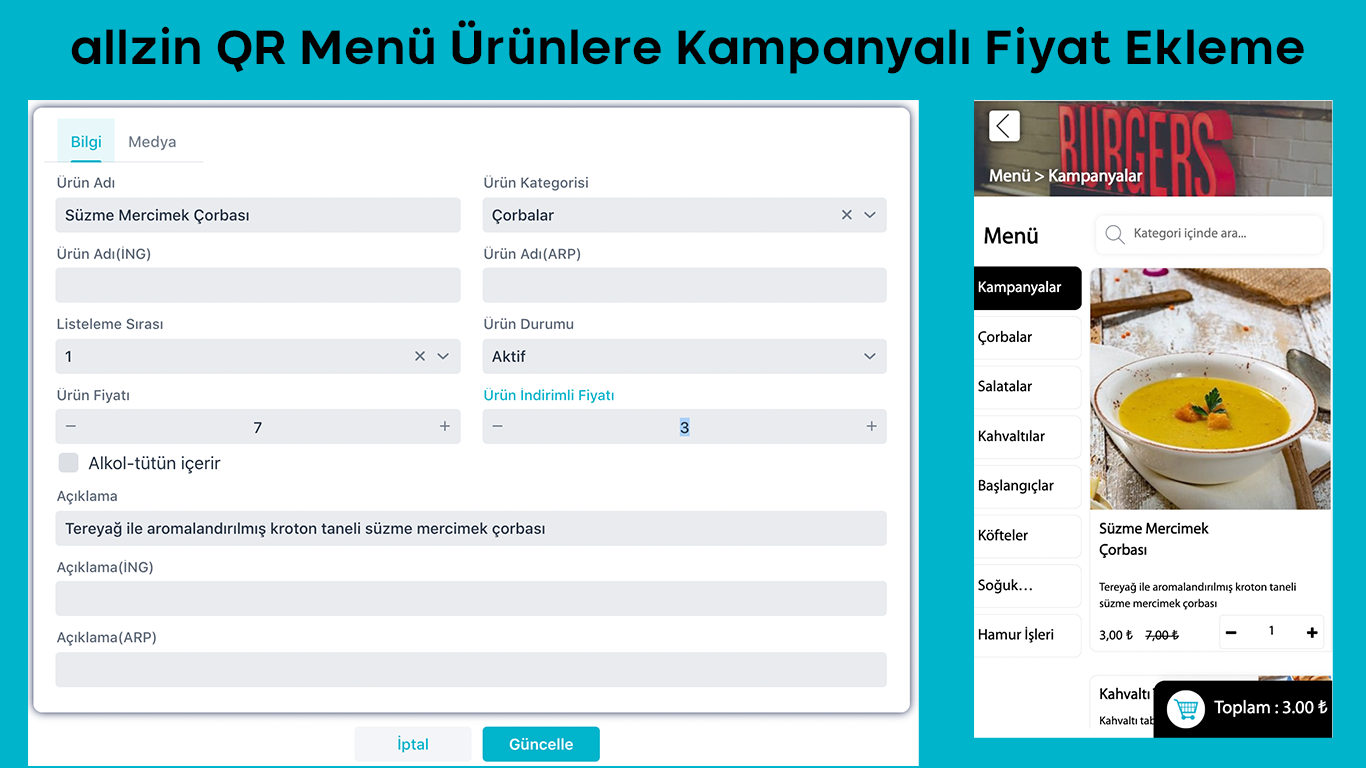The height and width of the screenshot is (768, 1366).
Task: Decrease Ürün Fiyatı with minus button
Action: pos(71,427)
